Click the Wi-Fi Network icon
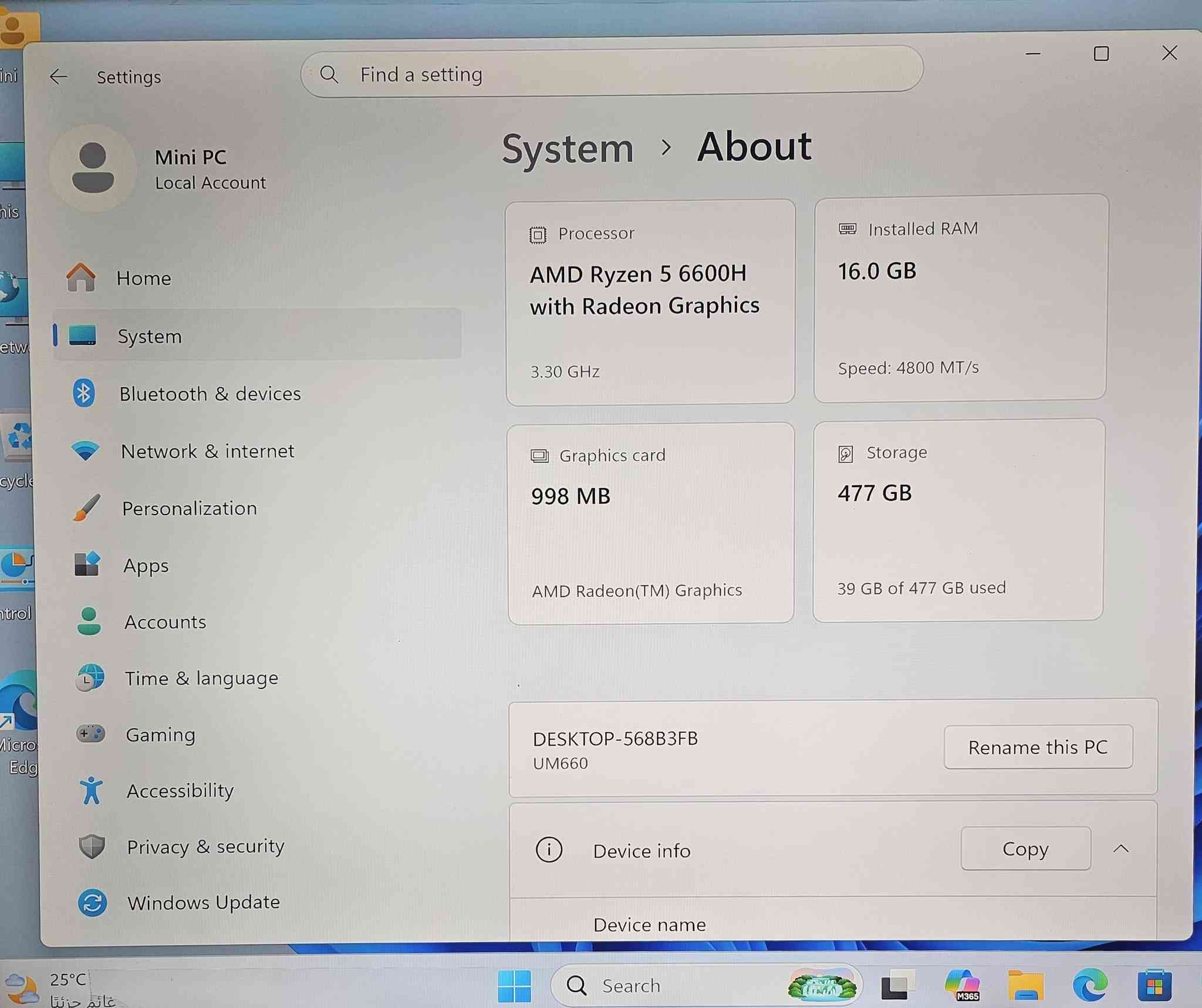The height and width of the screenshot is (1008, 1202). [x=85, y=451]
